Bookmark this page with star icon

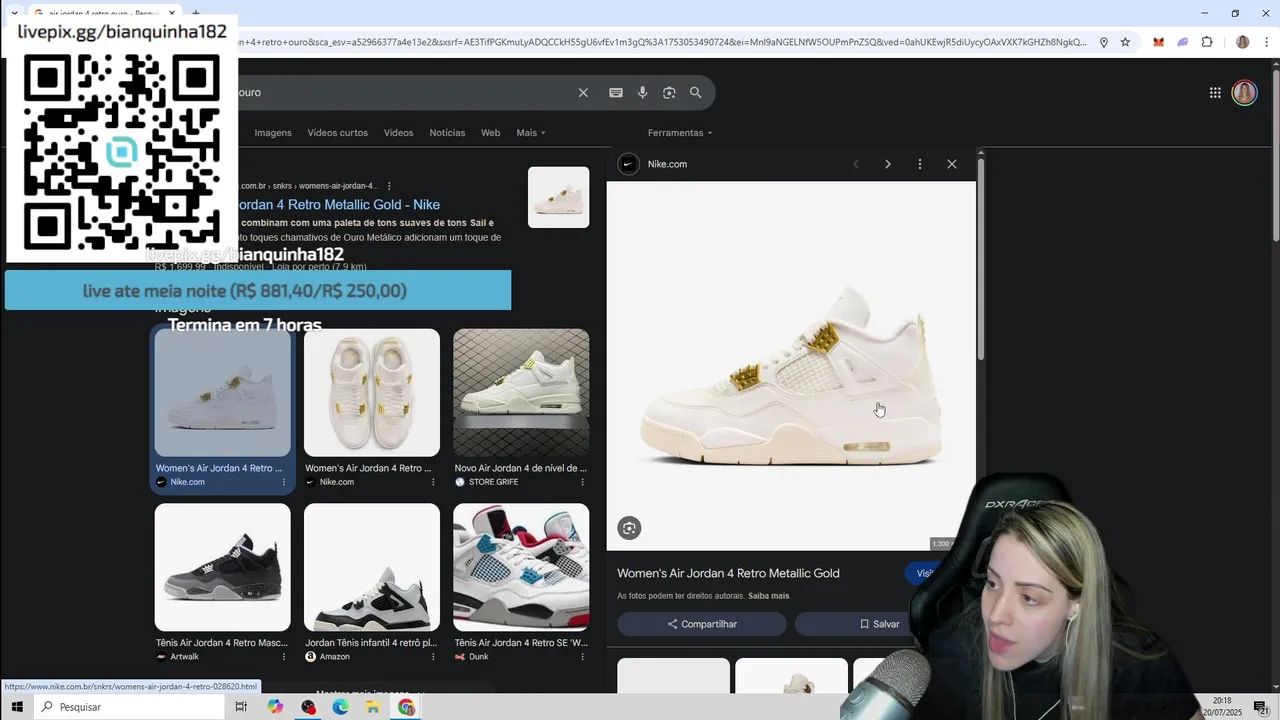1125,42
